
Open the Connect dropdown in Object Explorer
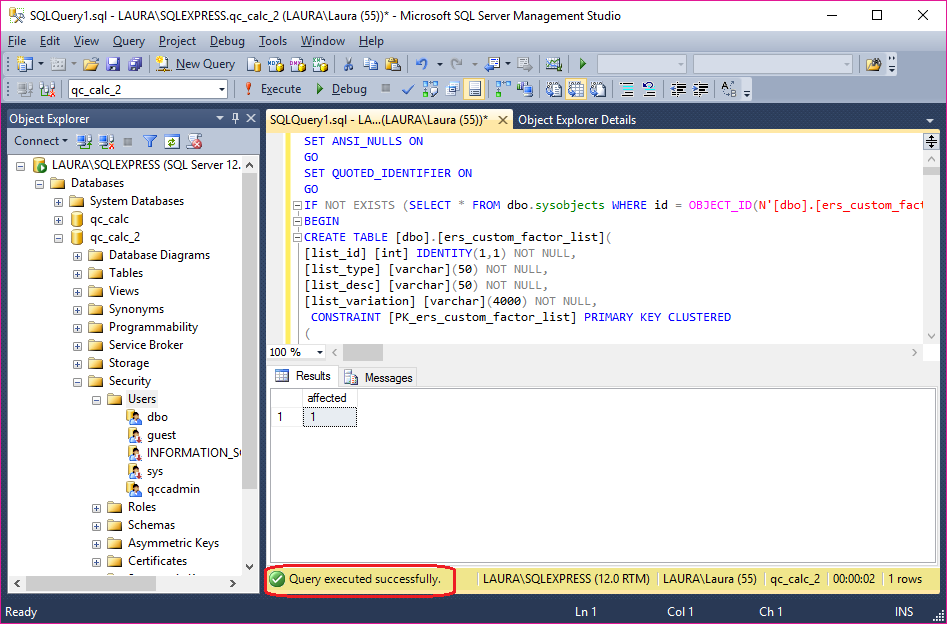pos(41,141)
